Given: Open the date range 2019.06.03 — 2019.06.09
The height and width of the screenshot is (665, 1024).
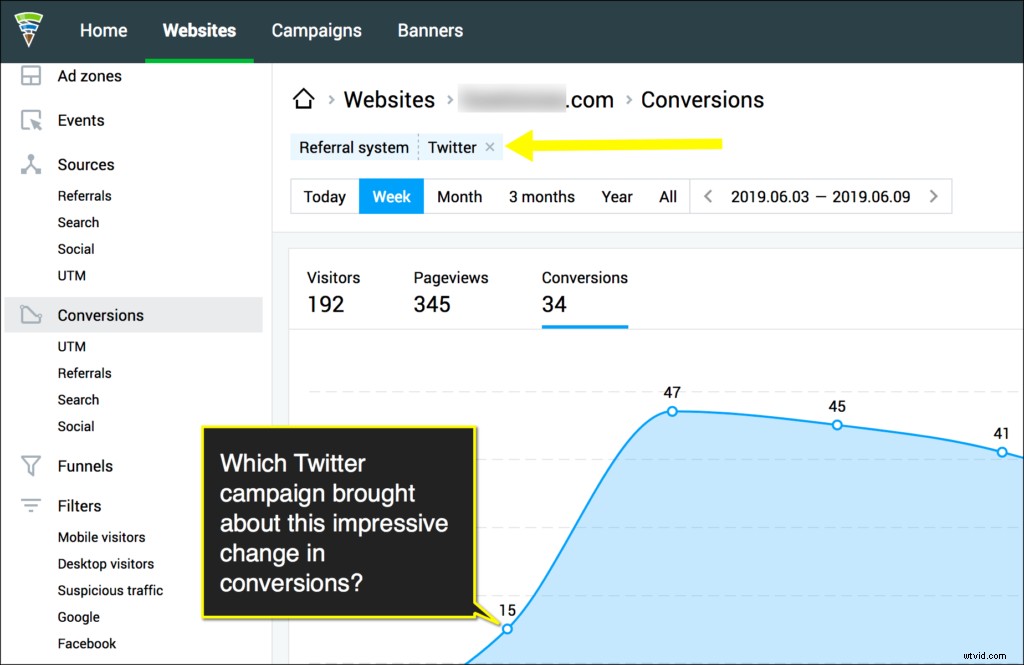Looking at the screenshot, I should point(822,196).
